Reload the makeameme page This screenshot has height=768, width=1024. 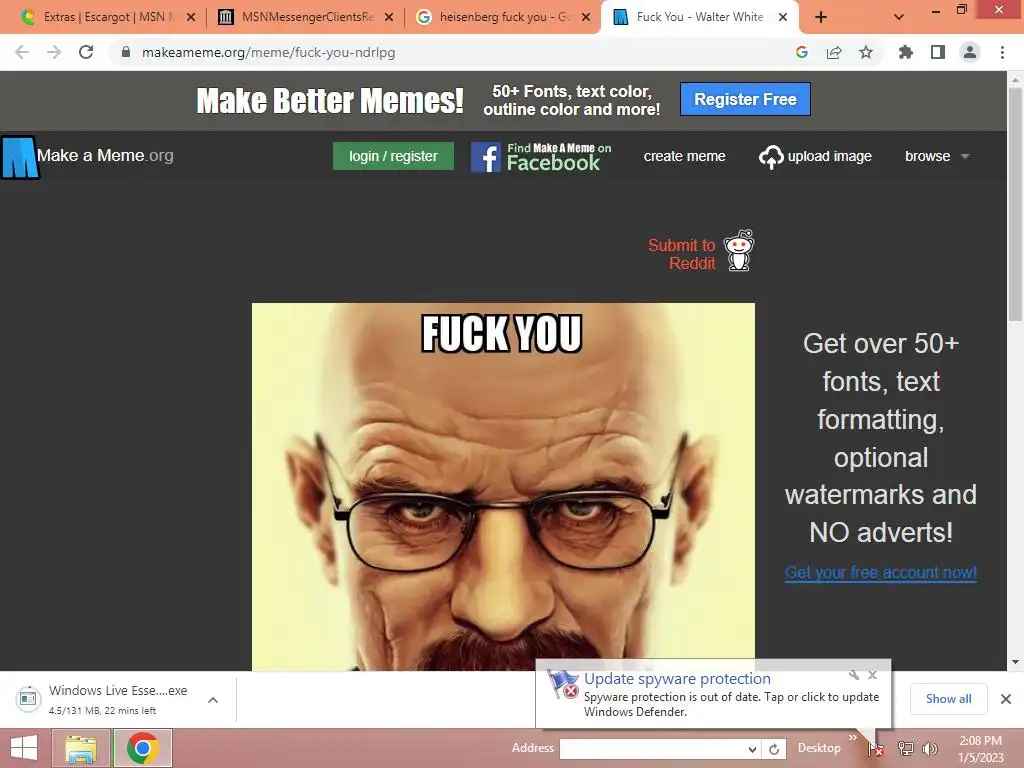tap(86, 52)
